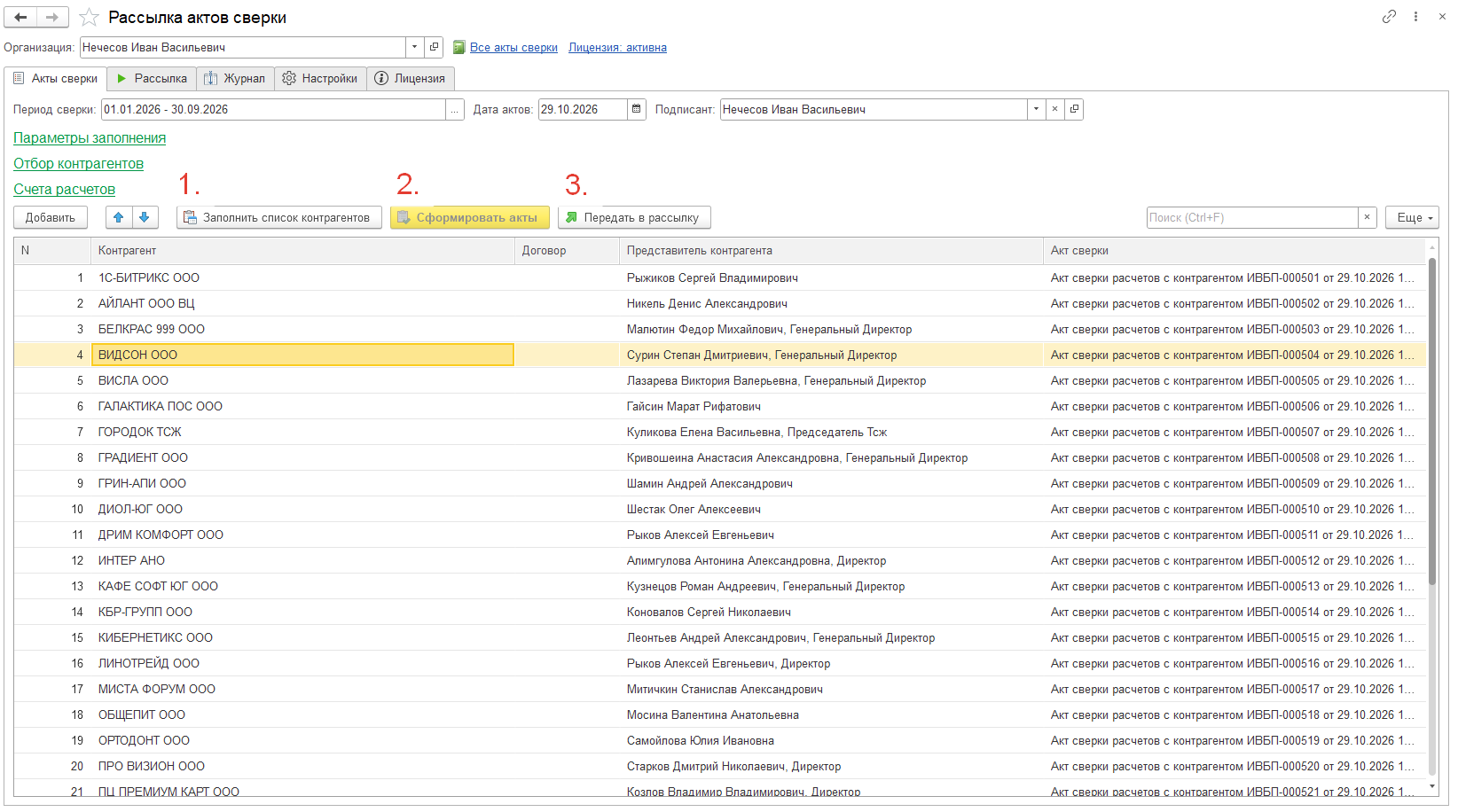Select the 1С-БИТРИКС ООО row

click(719, 277)
